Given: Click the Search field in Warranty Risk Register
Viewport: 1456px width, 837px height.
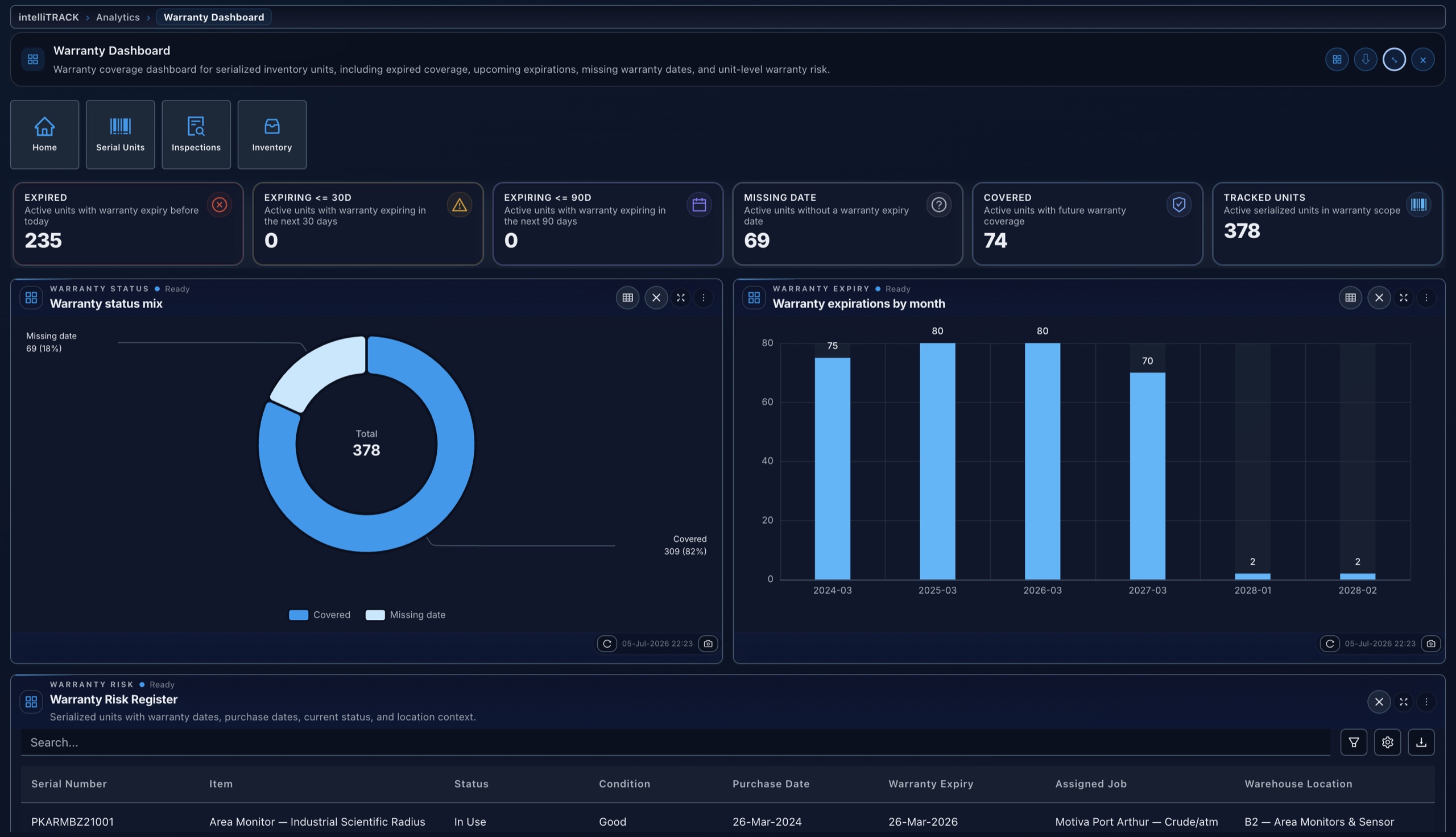Looking at the screenshot, I should click(676, 742).
